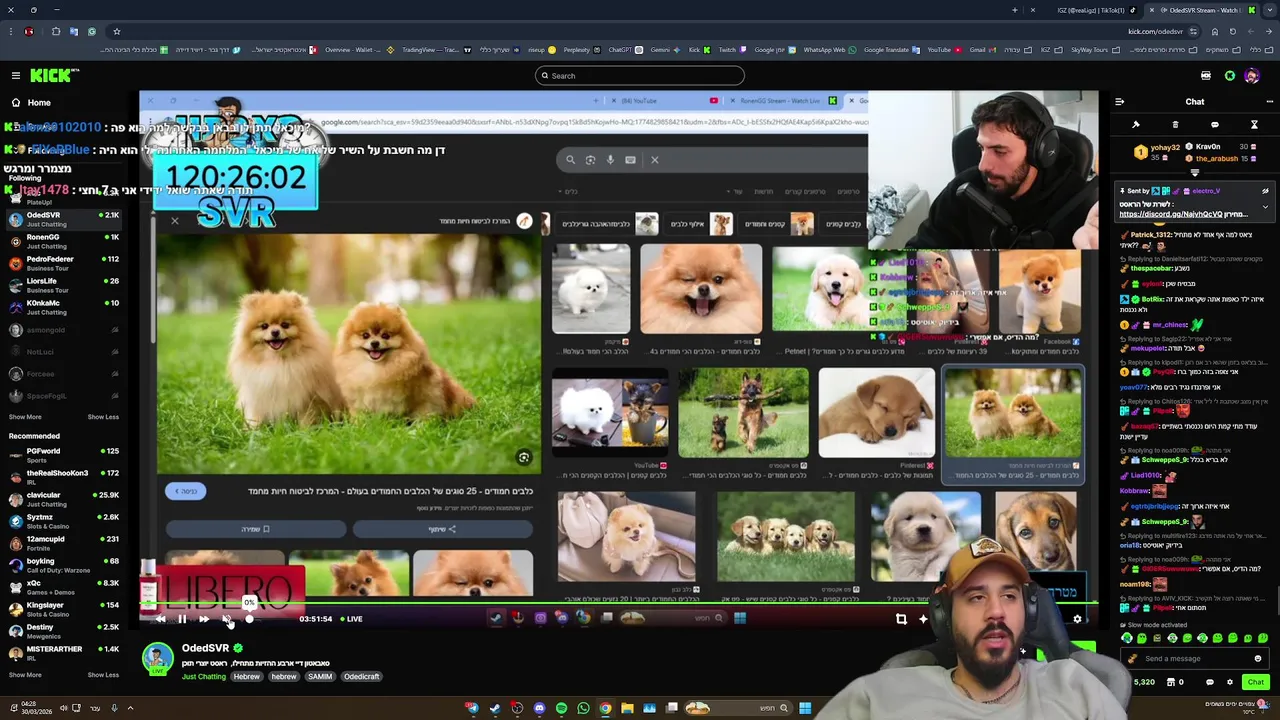Open theRealShookon3 recommended channel
Screen dimensions: 1280x720
tap(62, 477)
